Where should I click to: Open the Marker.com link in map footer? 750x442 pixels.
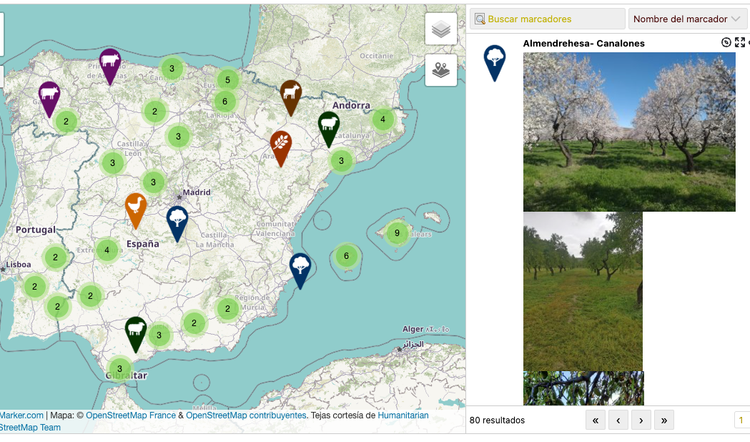click(22, 415)
